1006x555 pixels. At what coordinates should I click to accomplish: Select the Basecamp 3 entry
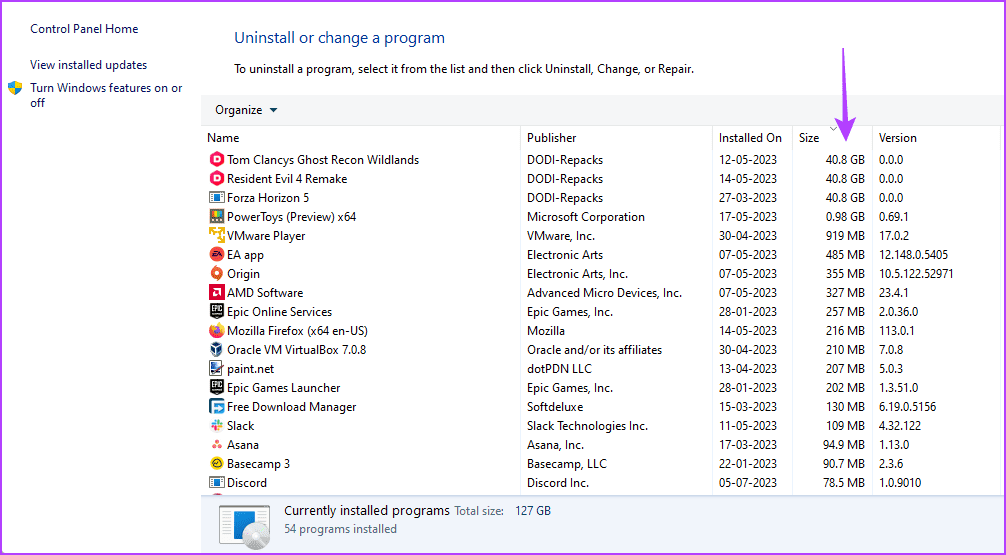pyautogui.click(x=259, y=464)
